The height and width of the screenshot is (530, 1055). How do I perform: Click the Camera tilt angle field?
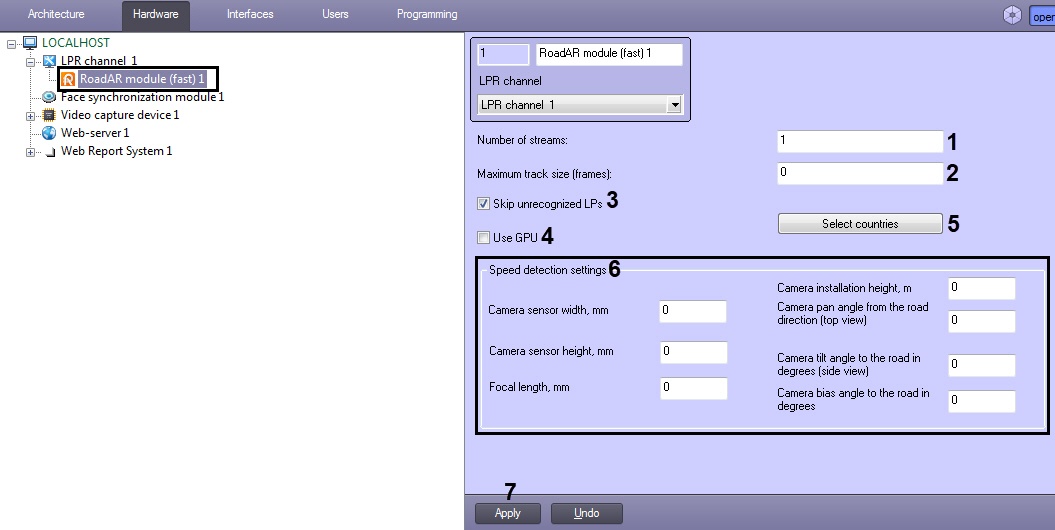click(982, 365)
